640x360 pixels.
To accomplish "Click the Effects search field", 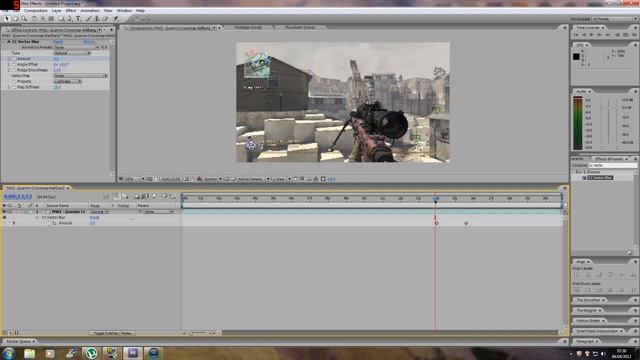I will point(613,165).
